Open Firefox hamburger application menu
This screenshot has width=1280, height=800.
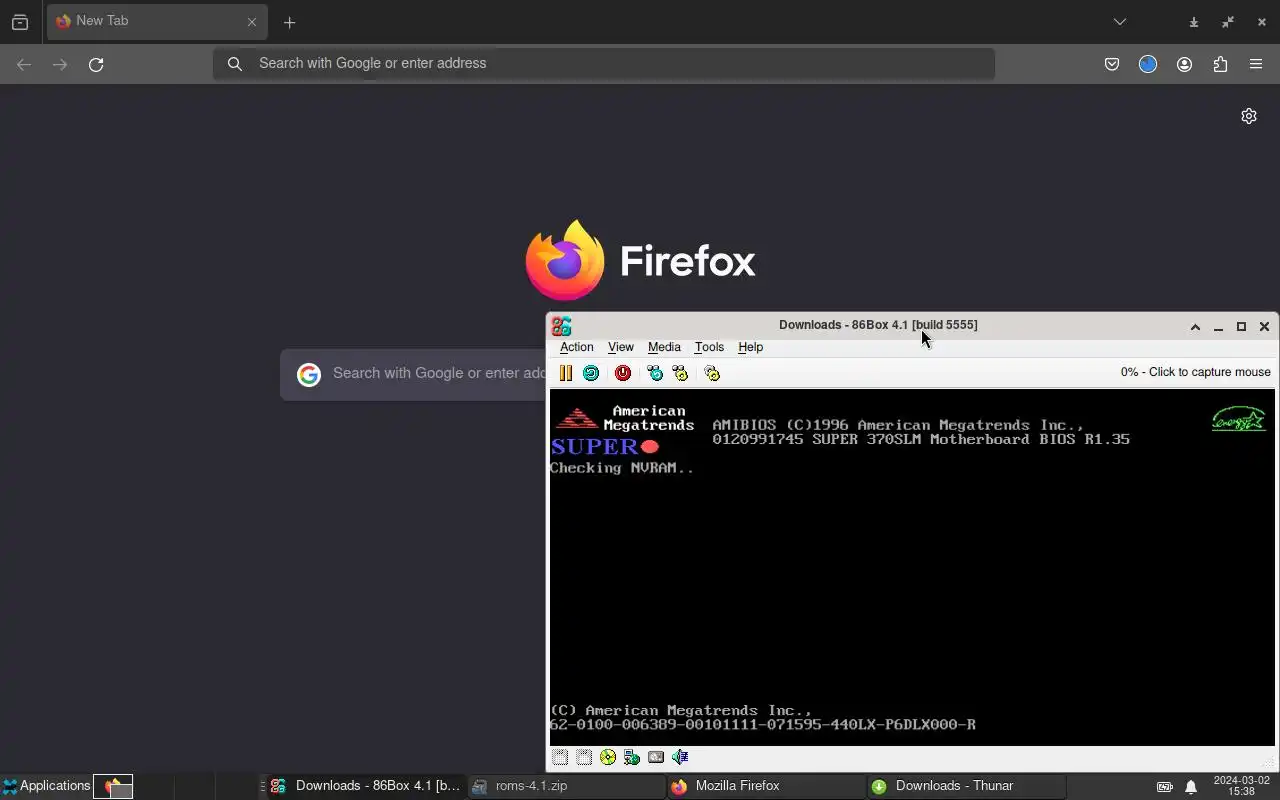tap(1256, 65)
